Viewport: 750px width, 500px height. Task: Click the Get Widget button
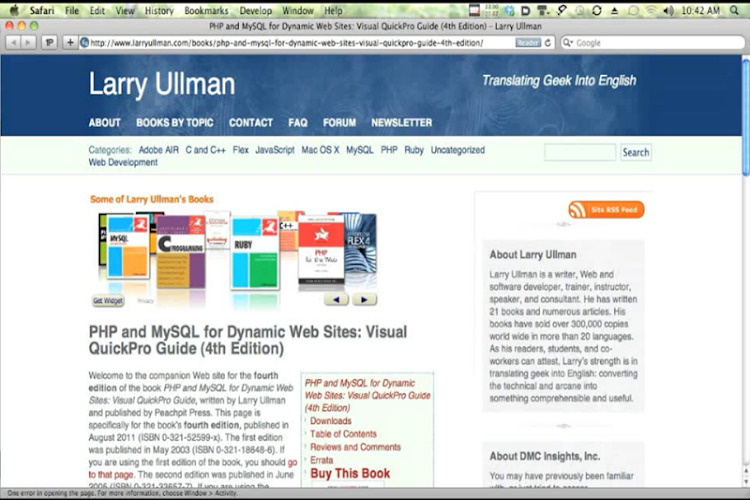click(108, 300)
